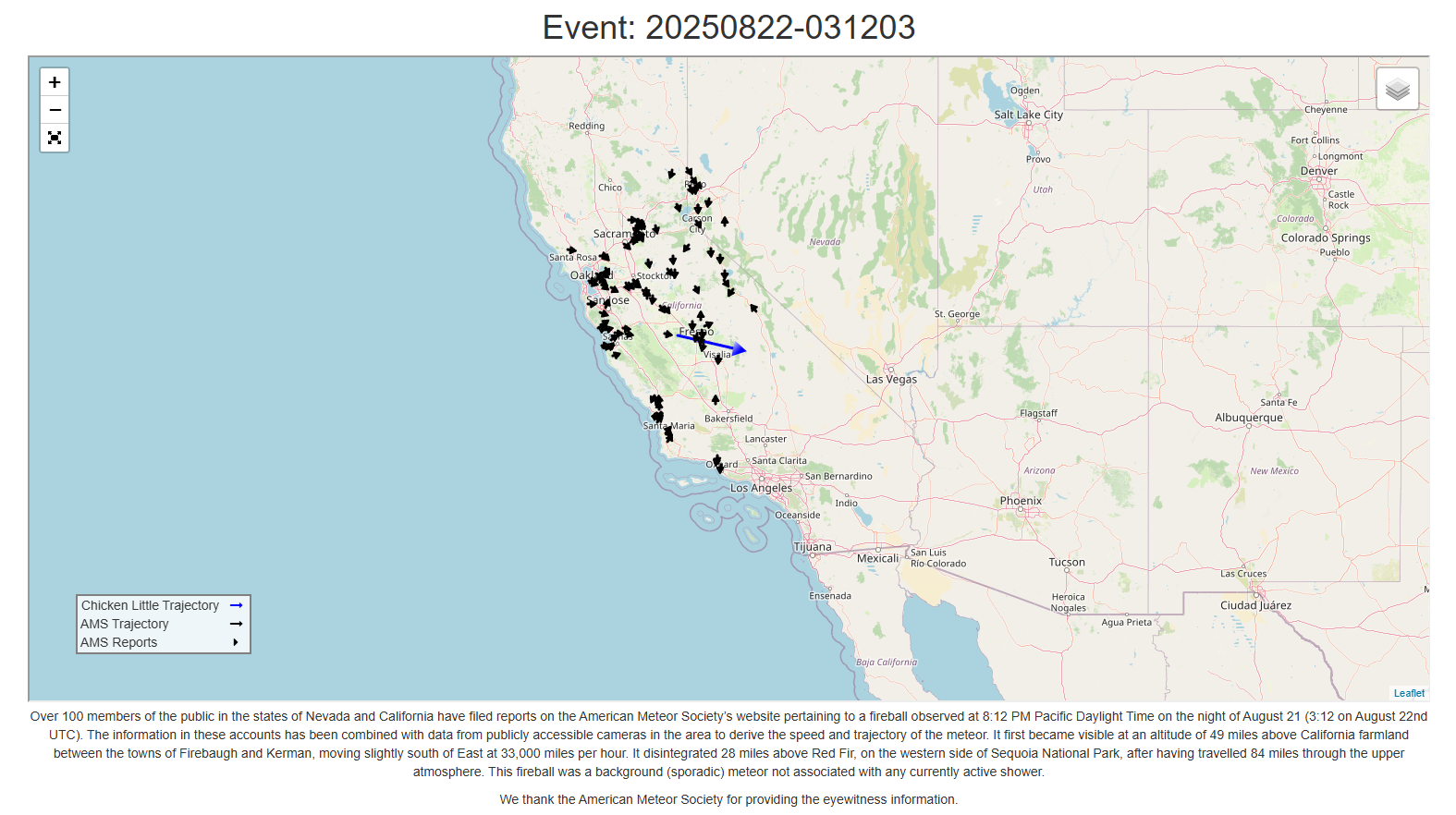Click the blue Chicken Little arrow icon in legend
This screenshot has width=1456, height=815.
(236, 605)
